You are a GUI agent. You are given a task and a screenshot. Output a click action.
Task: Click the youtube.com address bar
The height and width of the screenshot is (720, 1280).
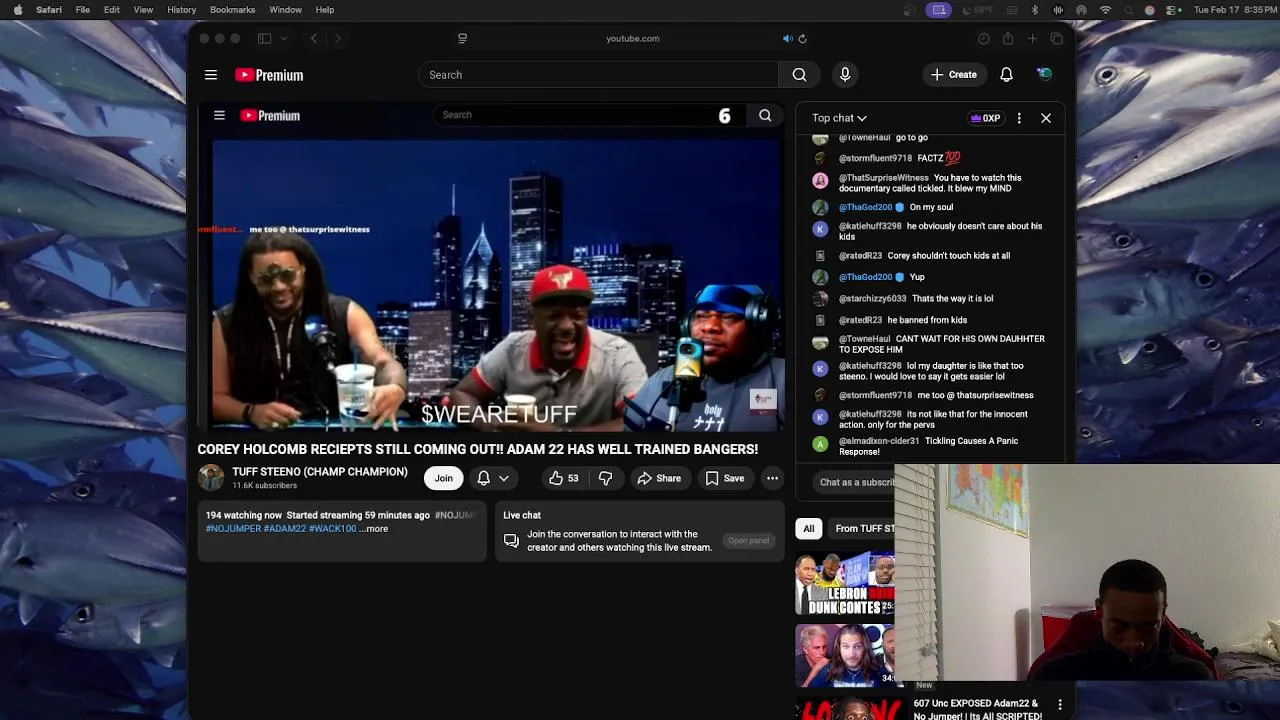(x=632, y=39)
